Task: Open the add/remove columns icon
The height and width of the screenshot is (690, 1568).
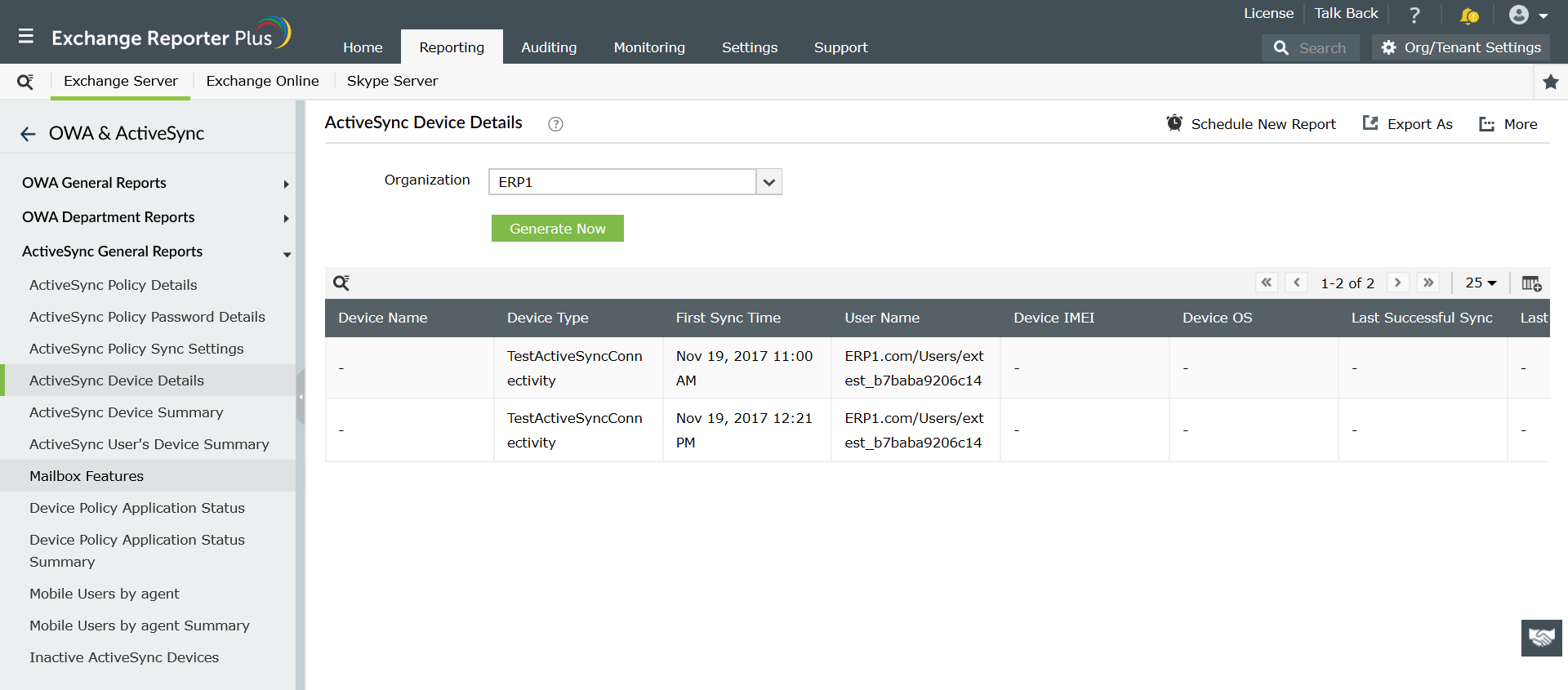Action: coord(1531,283)
